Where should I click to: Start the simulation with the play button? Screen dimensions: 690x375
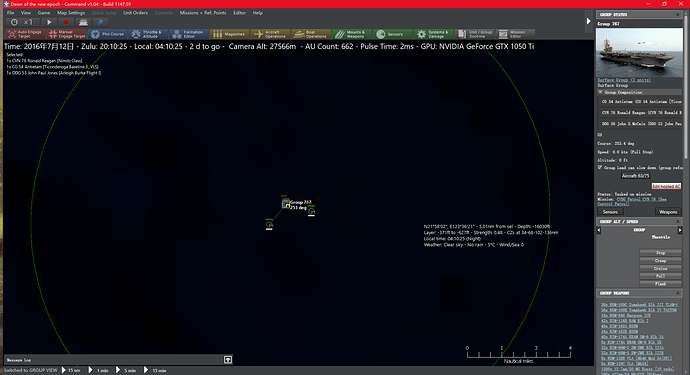[x=49, y=22]
